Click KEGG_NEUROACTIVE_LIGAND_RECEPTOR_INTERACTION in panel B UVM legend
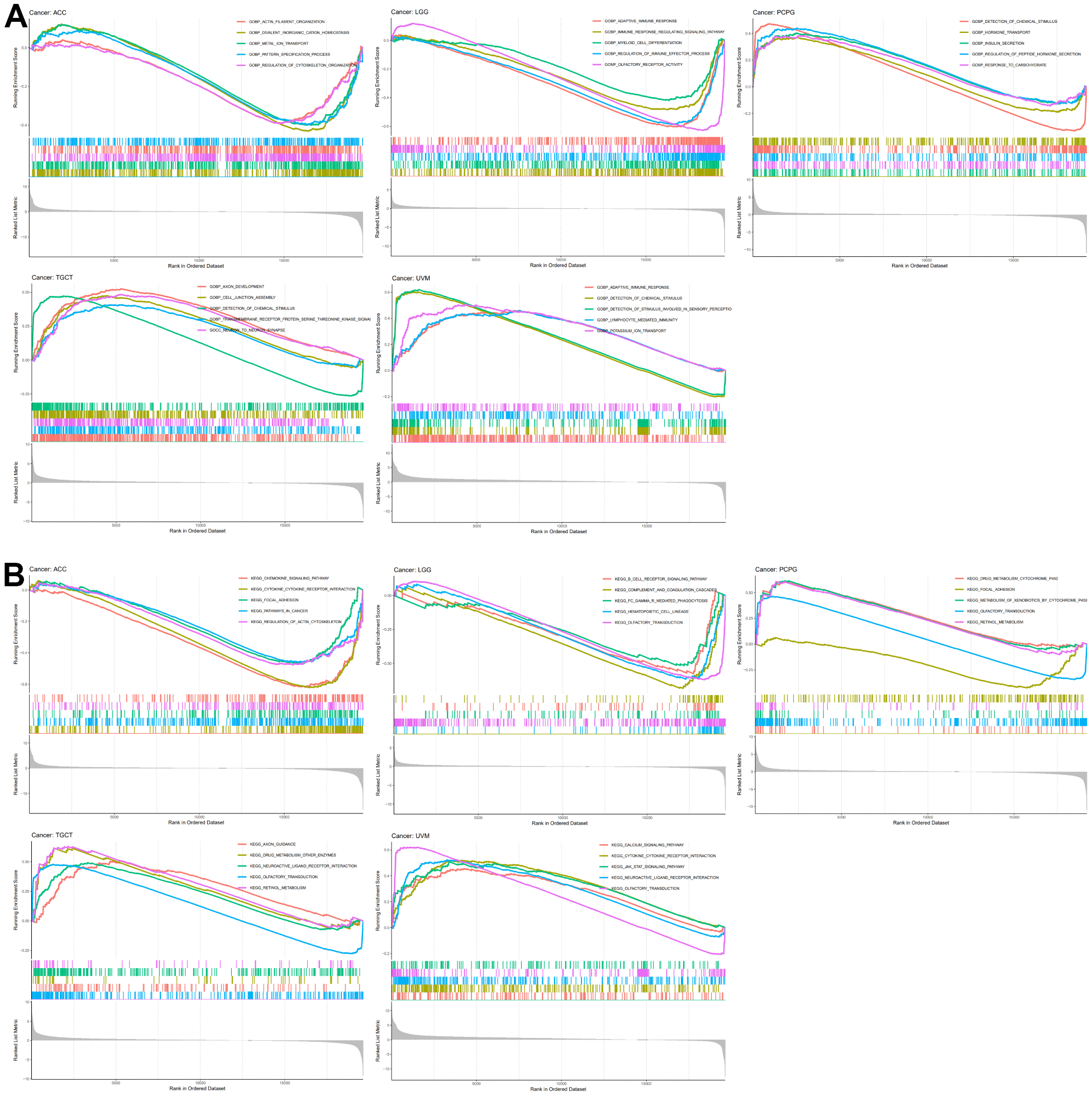Viewport: 1092px width, 1096px height. point(665,878)
